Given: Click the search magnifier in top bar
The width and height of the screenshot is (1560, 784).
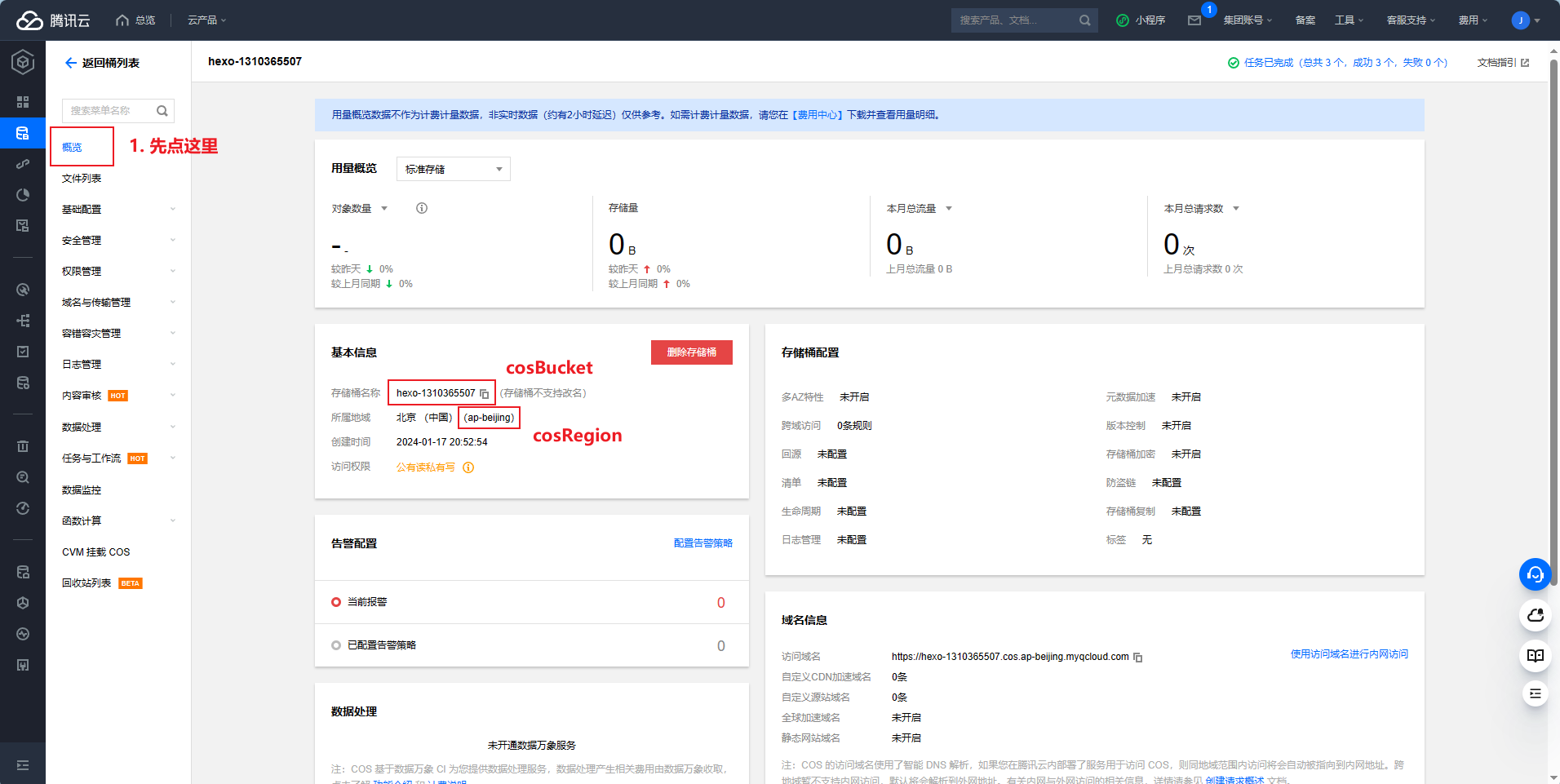Looking at the screenshot, I should [x=1084, y=20].
